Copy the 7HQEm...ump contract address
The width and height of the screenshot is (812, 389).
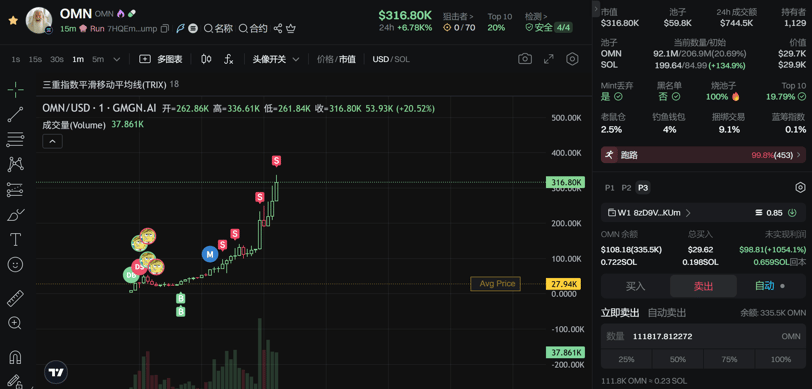tap(165, 28)
